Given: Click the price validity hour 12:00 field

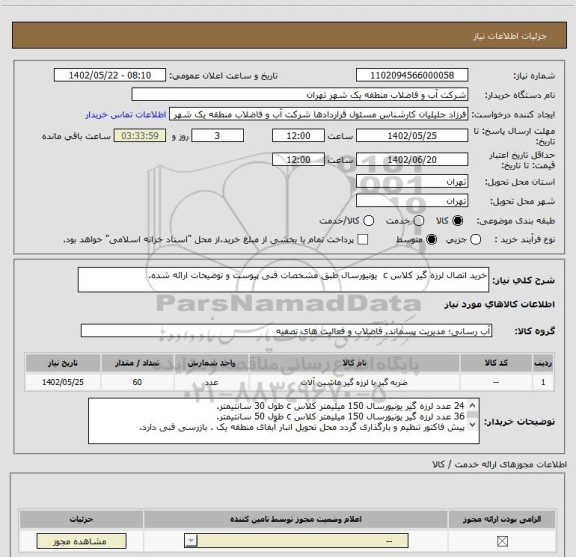Looking at the screenshot, I should [x=298, y=159].
